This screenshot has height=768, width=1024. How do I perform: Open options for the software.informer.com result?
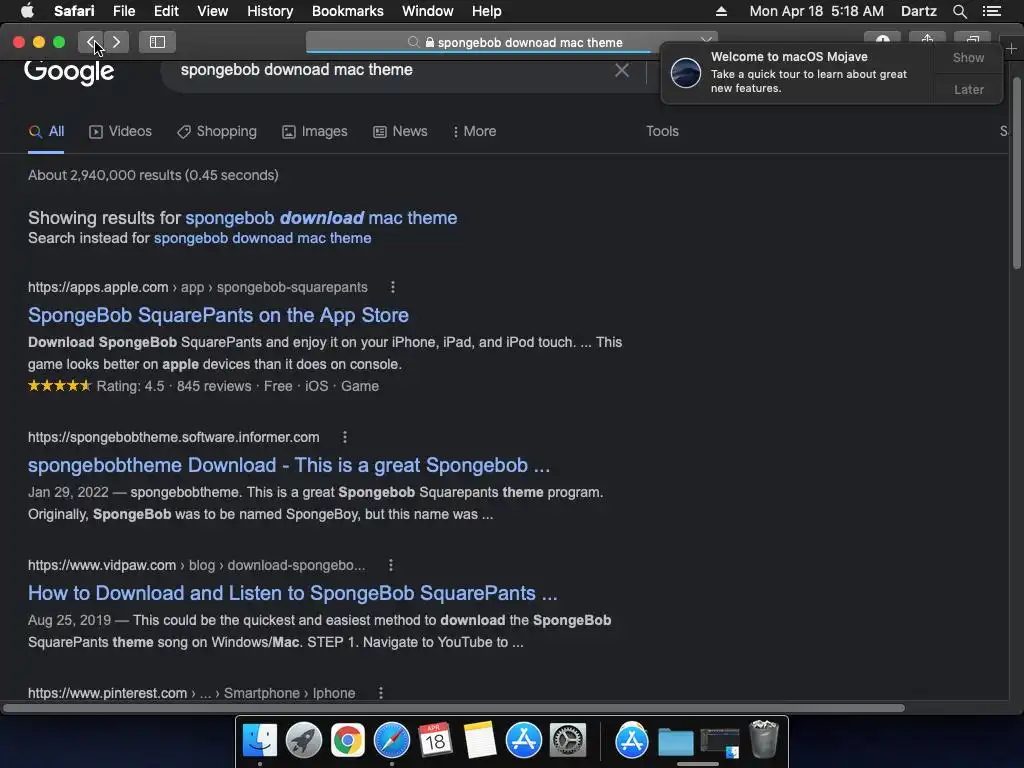click(x=345, y=437)
